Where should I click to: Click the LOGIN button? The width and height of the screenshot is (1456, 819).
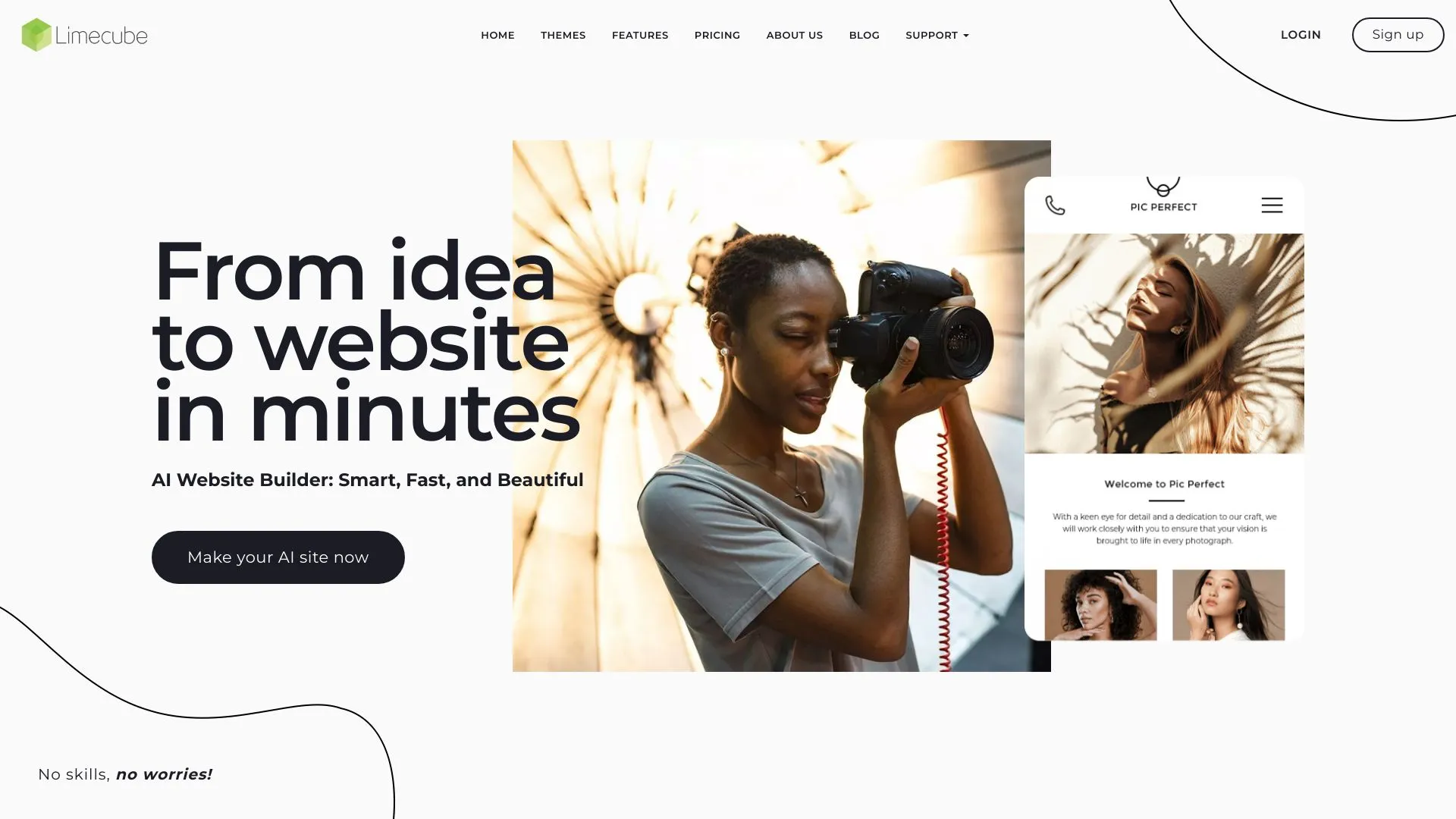click(x=1301, y=33)
